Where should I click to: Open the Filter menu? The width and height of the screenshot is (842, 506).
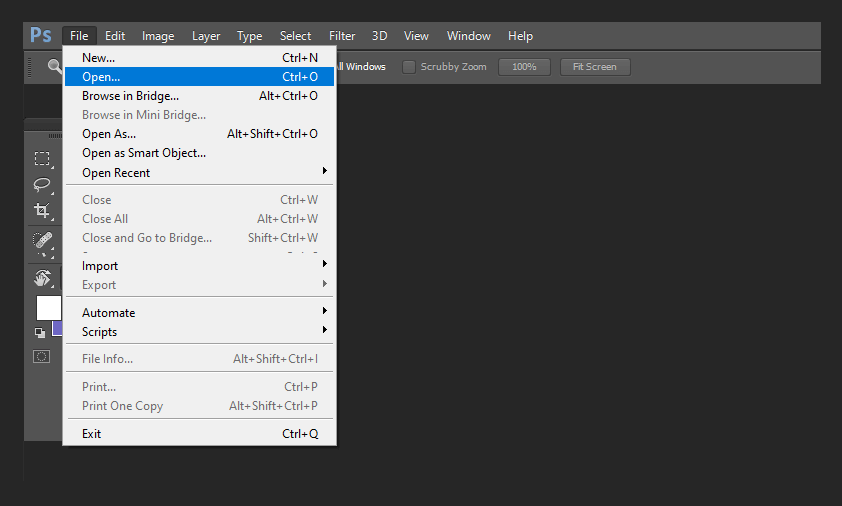tap(342, 36)
